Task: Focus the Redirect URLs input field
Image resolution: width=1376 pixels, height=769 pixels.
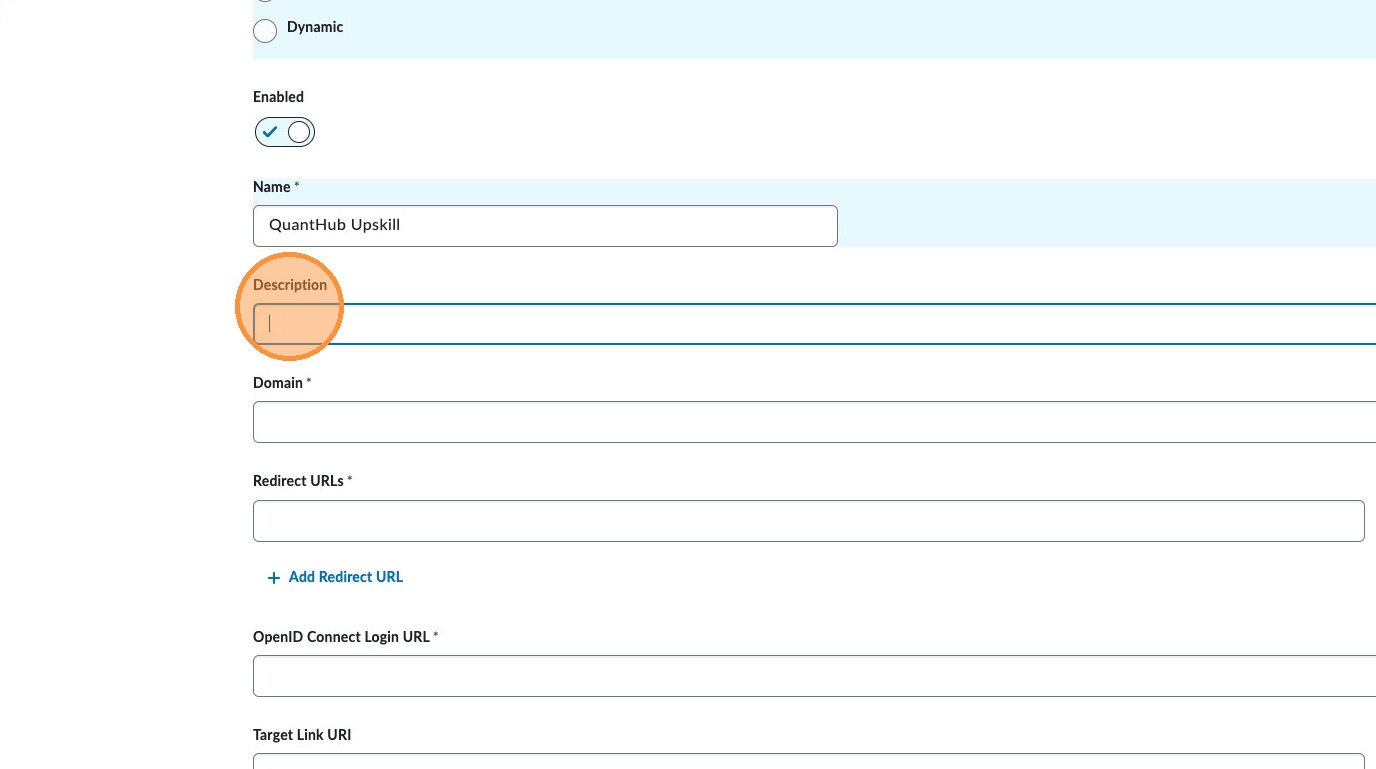Action: [x=808, y=521]
